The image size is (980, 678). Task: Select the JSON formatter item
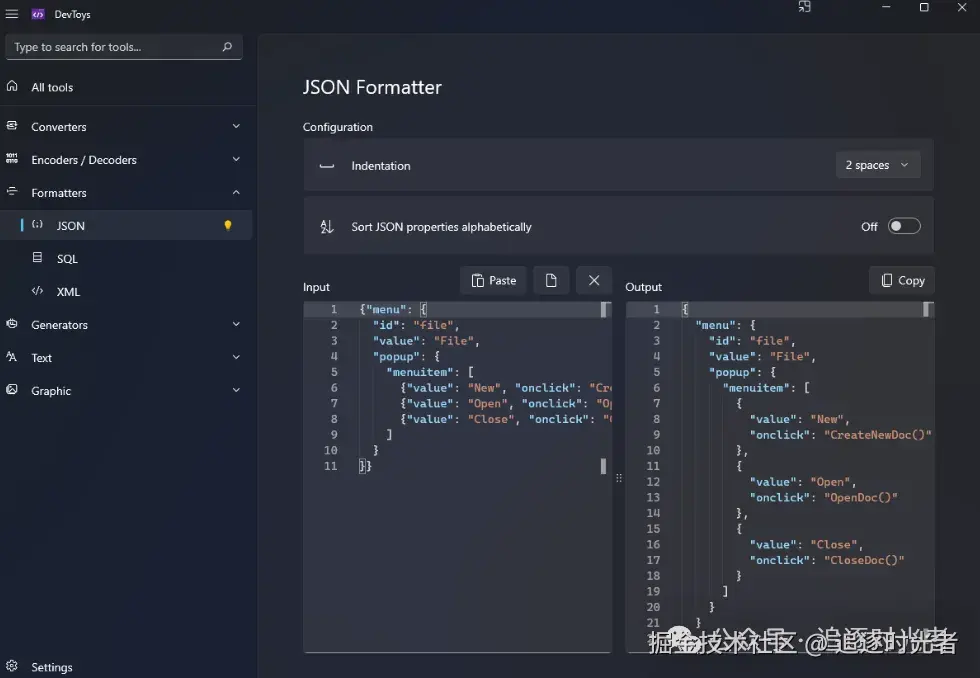point(126,226)
